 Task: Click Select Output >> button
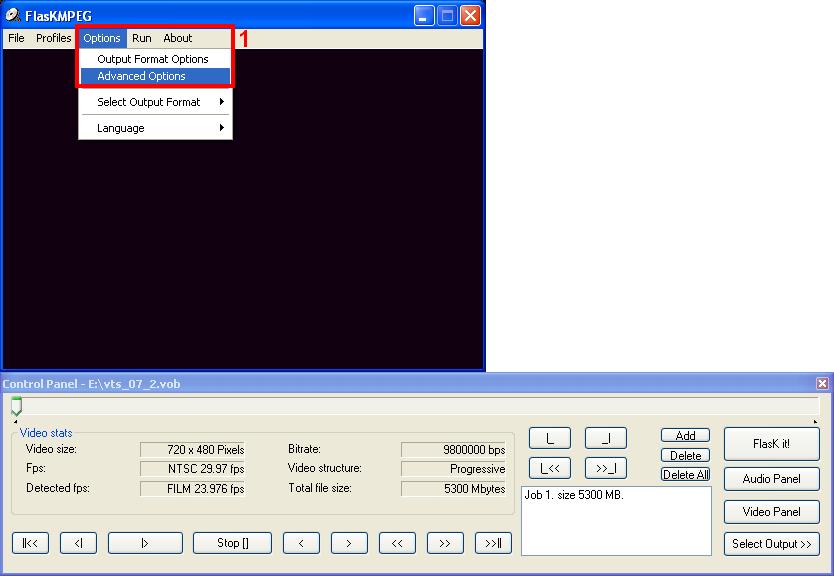771,544
